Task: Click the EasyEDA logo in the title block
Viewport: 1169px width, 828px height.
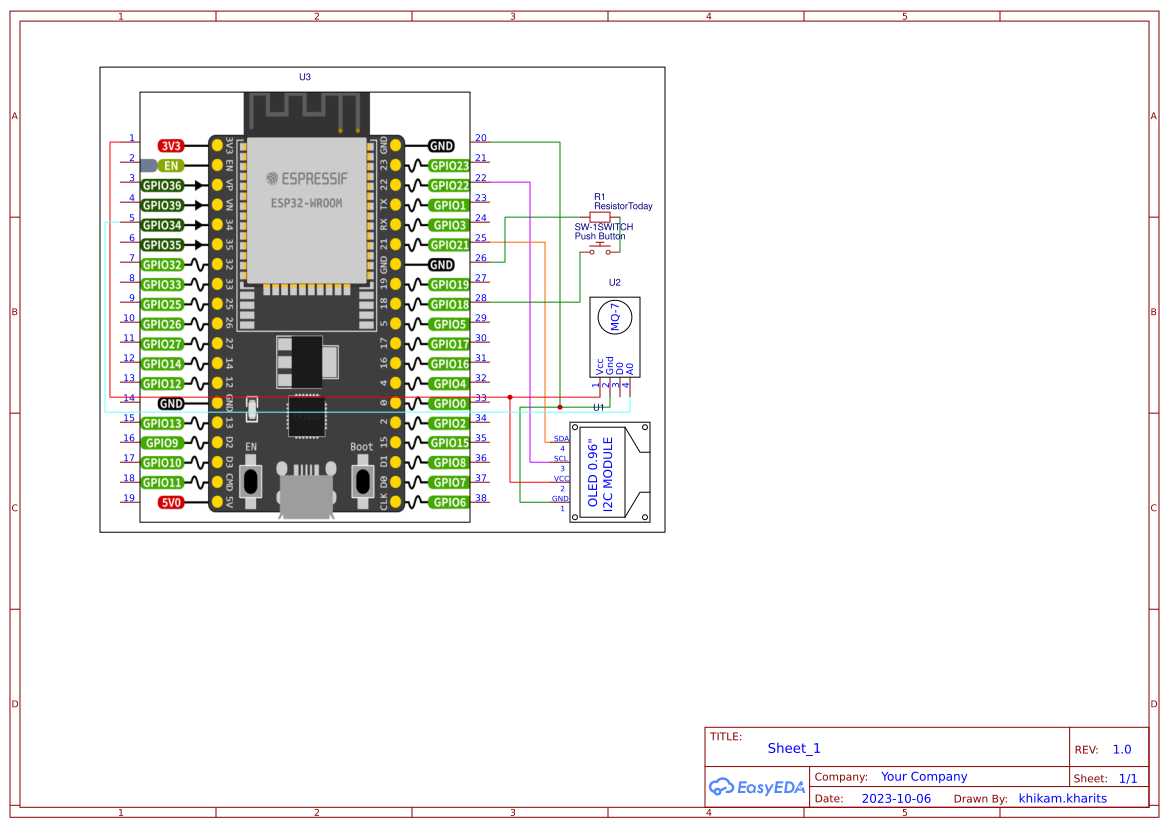Action: [x=757, y=787]
